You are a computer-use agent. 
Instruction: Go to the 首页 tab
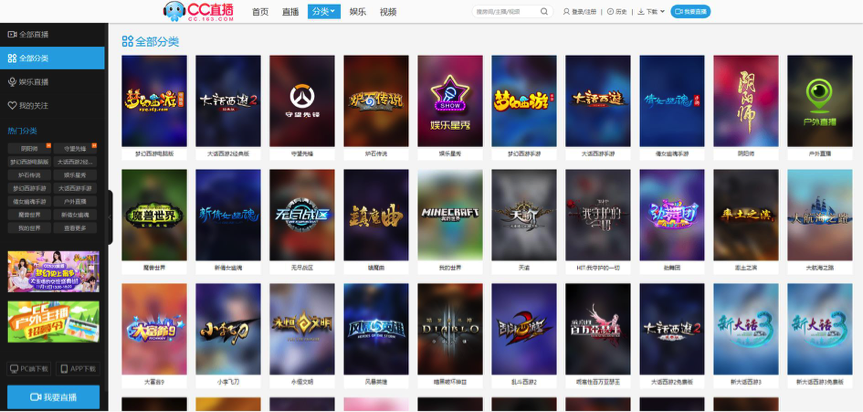tap(260, 12)
